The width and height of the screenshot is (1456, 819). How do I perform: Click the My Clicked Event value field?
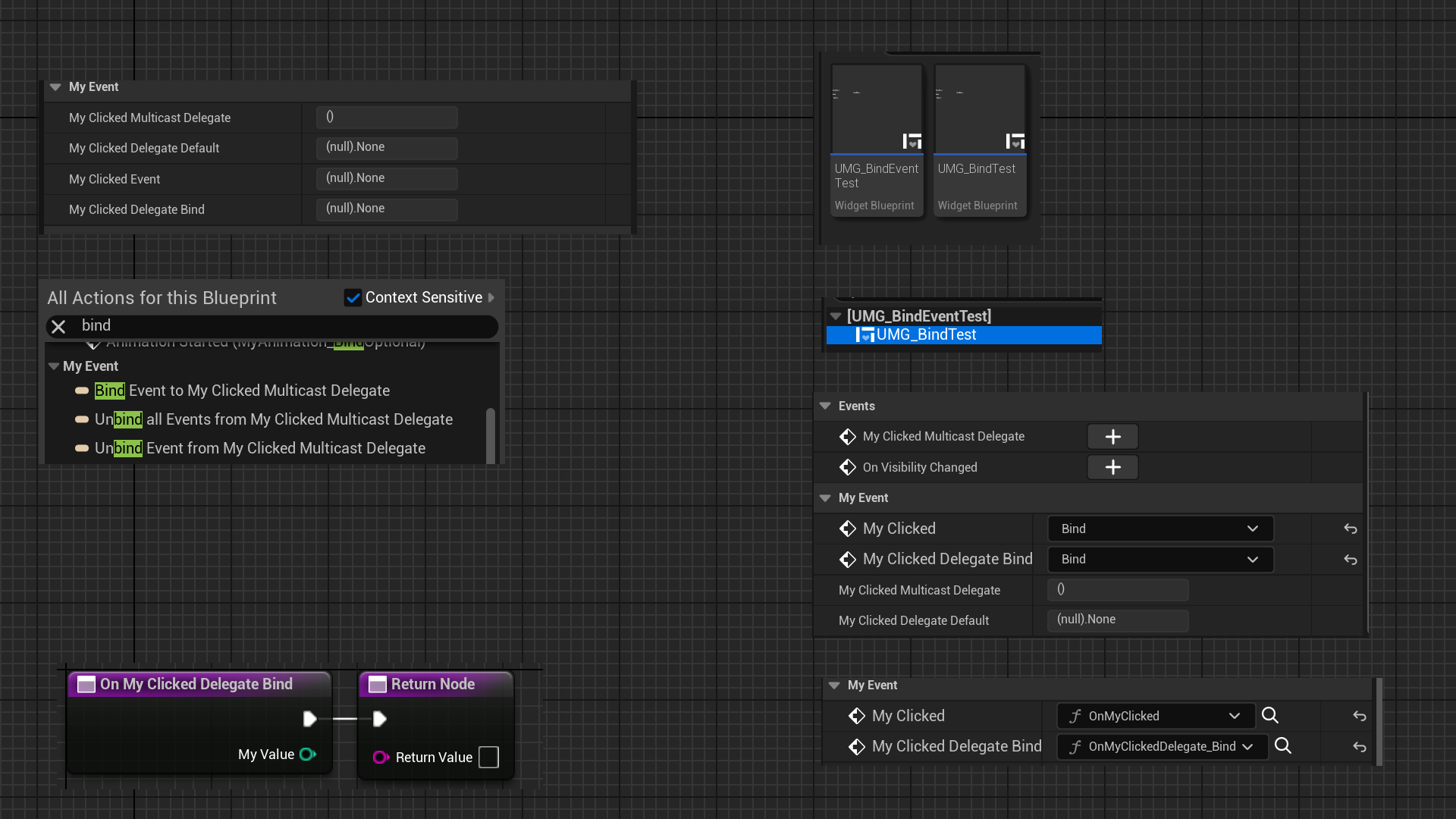[387, 178]
